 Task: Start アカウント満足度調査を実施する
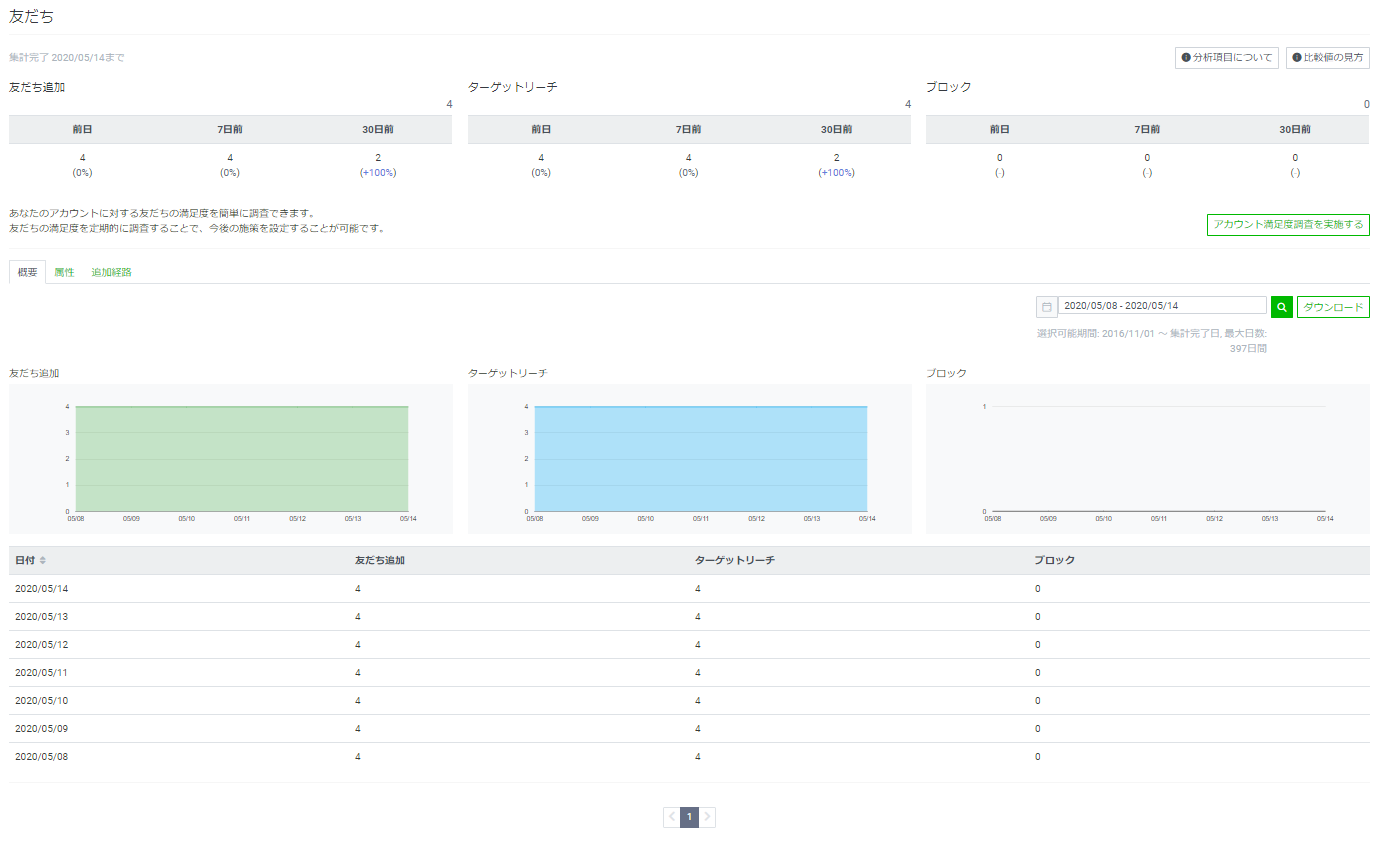[1288, 225]
